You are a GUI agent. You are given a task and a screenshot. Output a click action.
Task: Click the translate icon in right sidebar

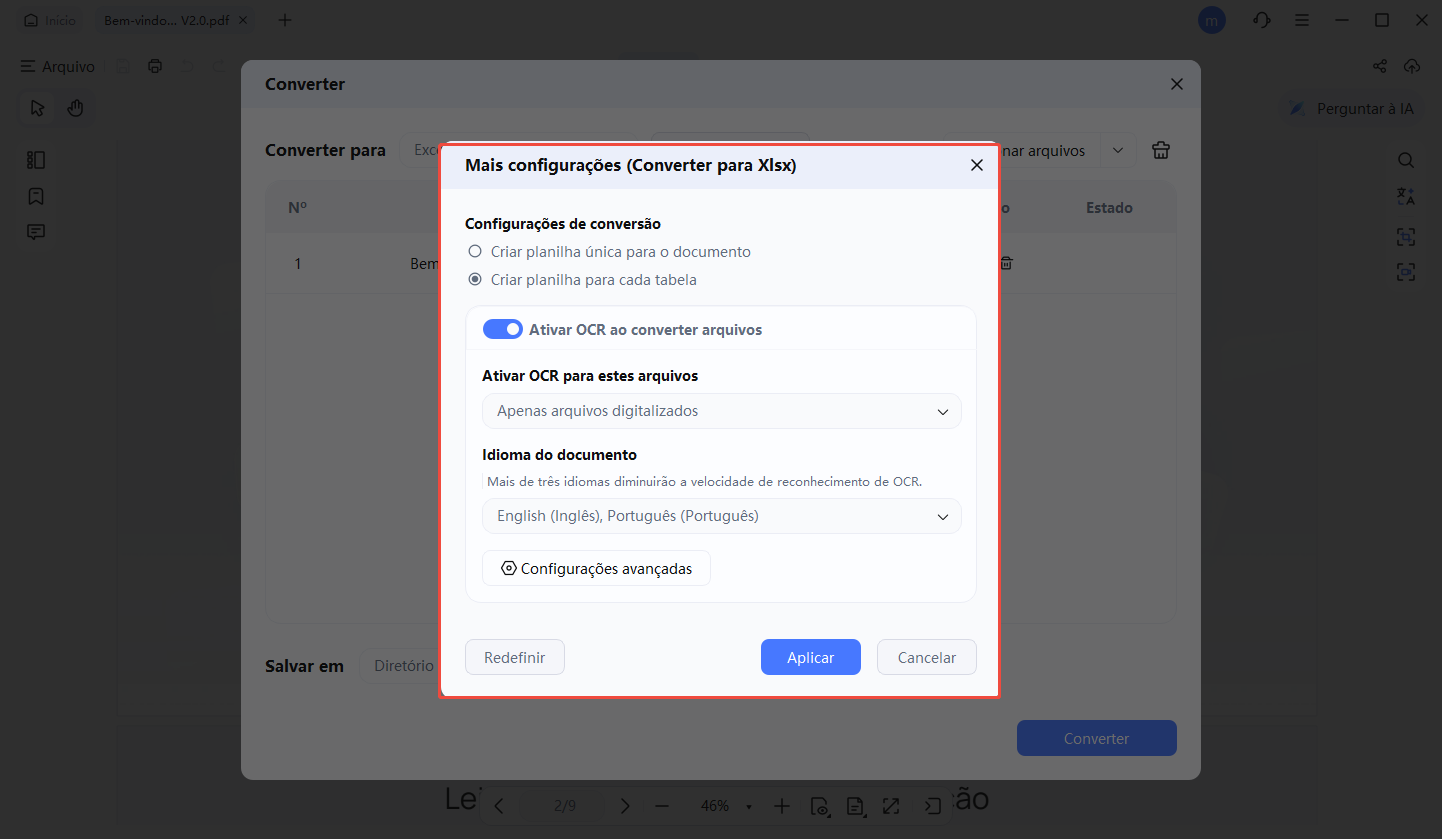coord(1406,197)
